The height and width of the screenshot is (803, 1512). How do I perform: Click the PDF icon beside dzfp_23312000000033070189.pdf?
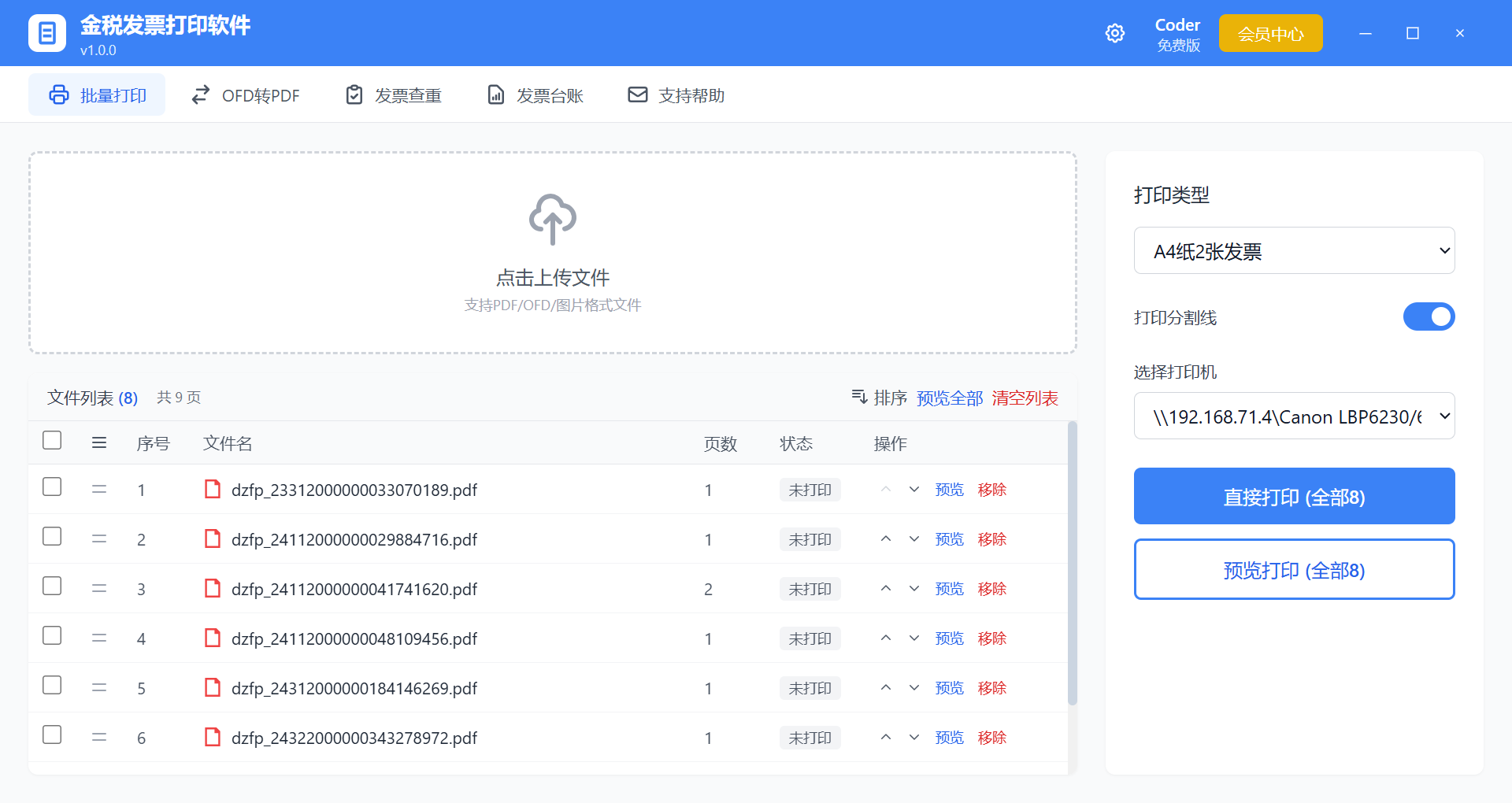point(212,489)
